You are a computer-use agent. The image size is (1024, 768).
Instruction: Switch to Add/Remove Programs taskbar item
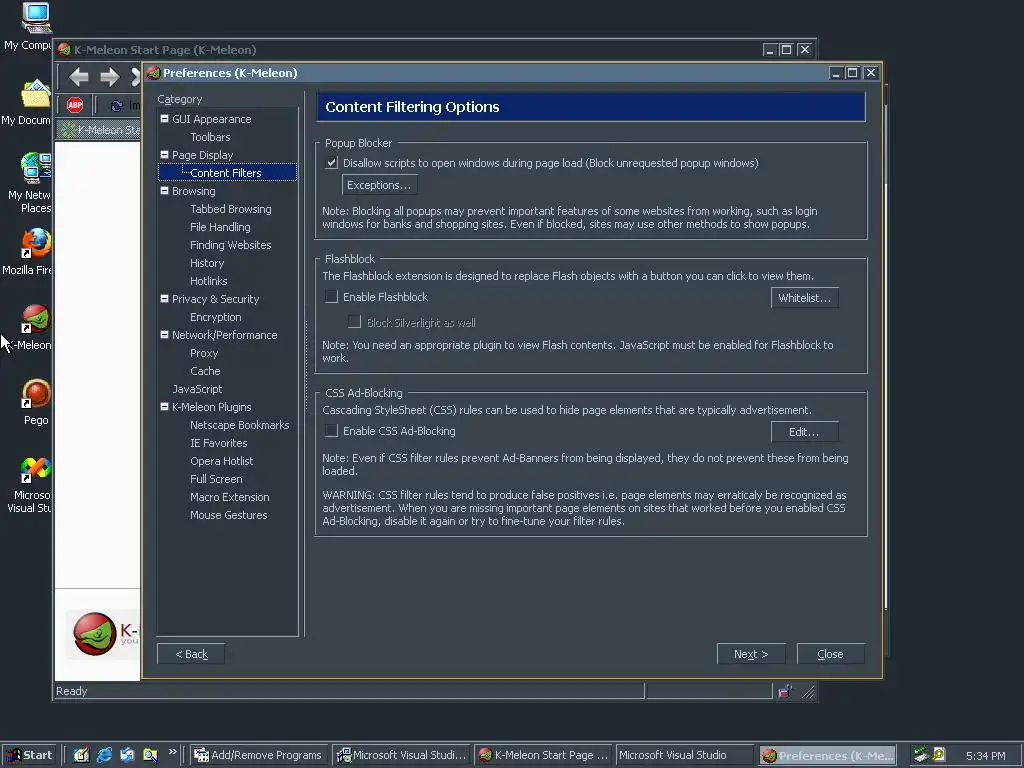tap(259, 755)
